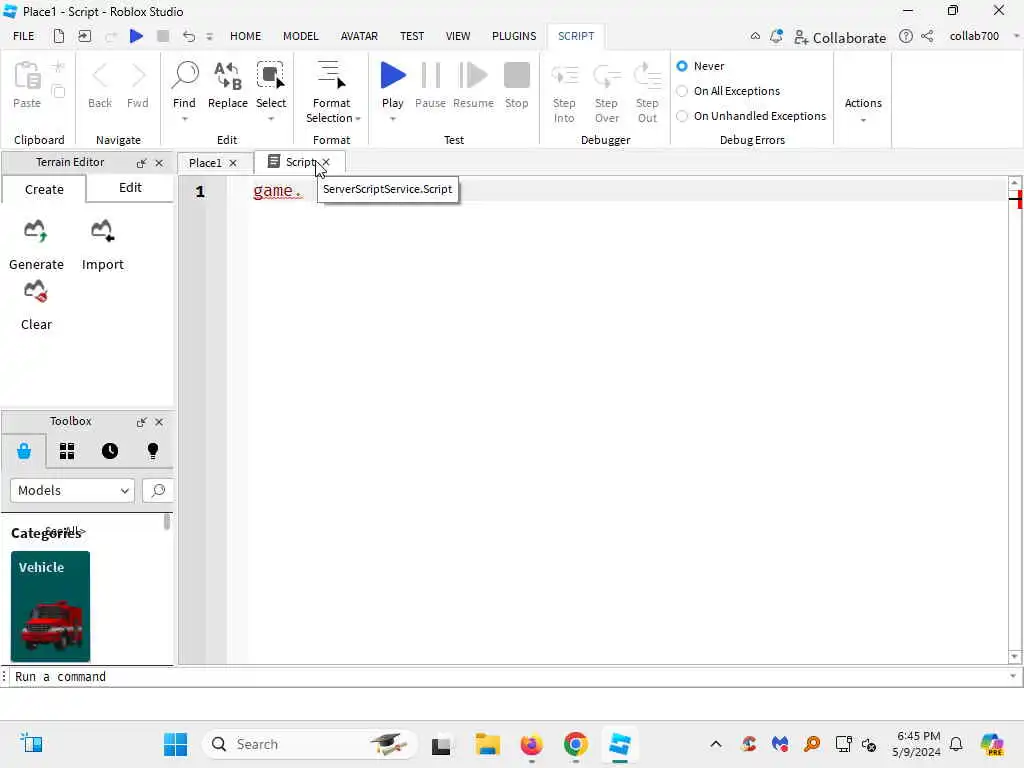Open Toolbox Recent clock tab
This screenshot has height=768, width=1024.
tap(110, 451)
